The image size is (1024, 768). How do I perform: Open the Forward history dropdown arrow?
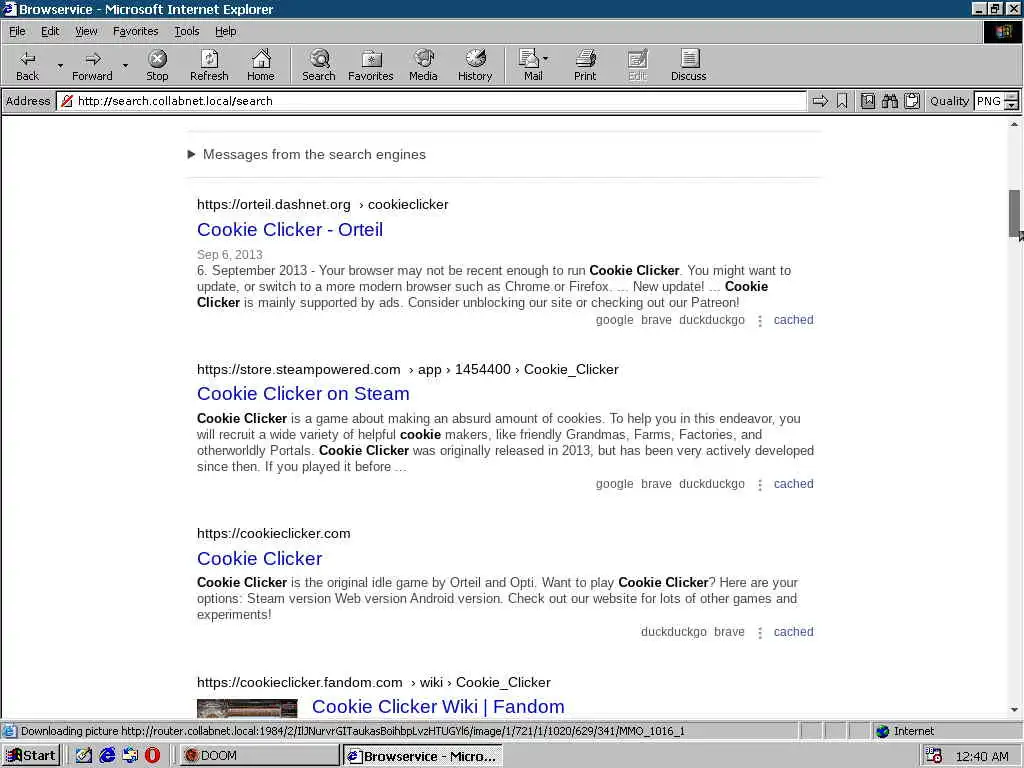tap(125, 65)
